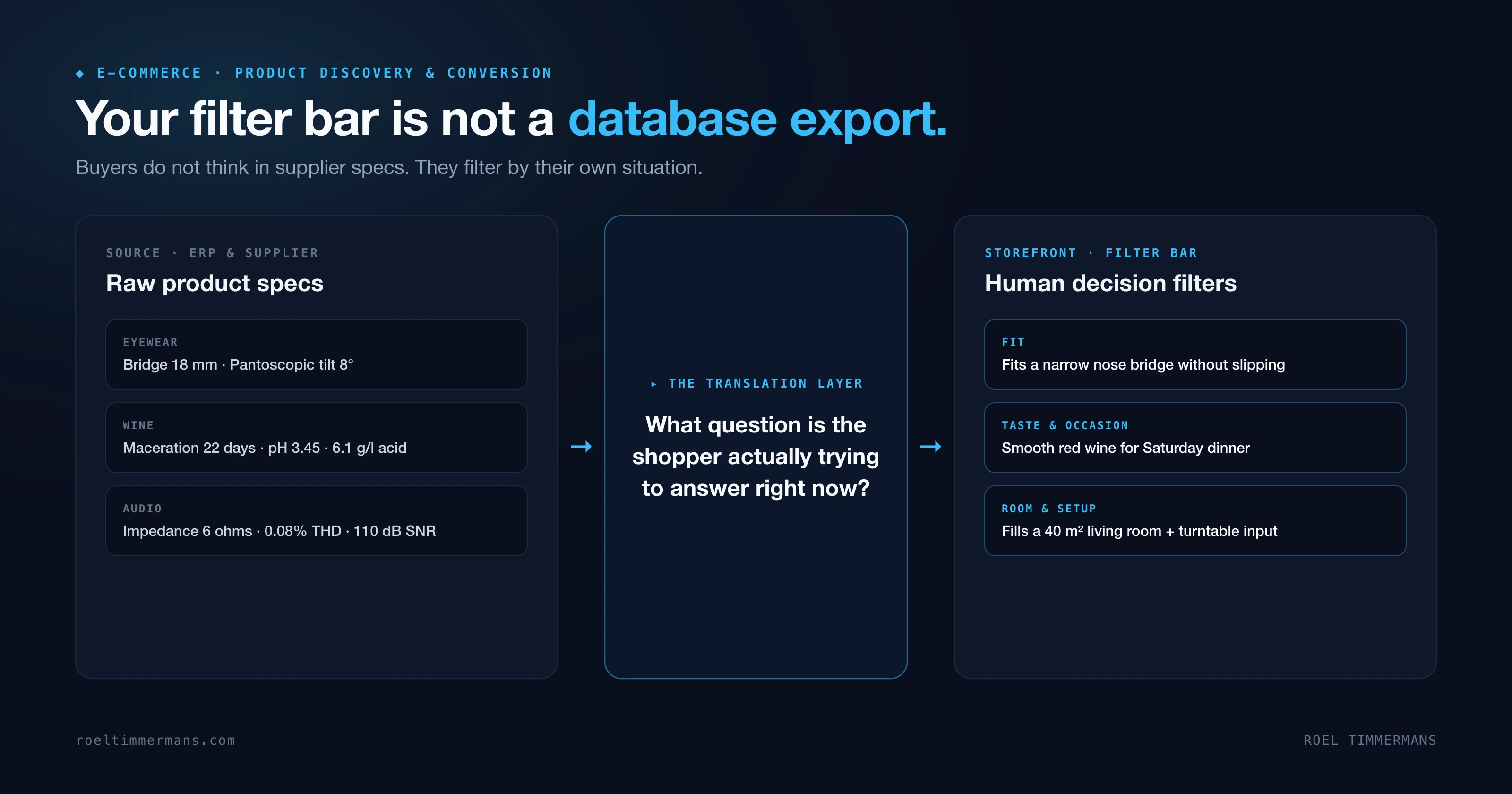Click the 'Raw product specs' heading
This screenshot has width=1512, height=794.
tap(214, 283)
